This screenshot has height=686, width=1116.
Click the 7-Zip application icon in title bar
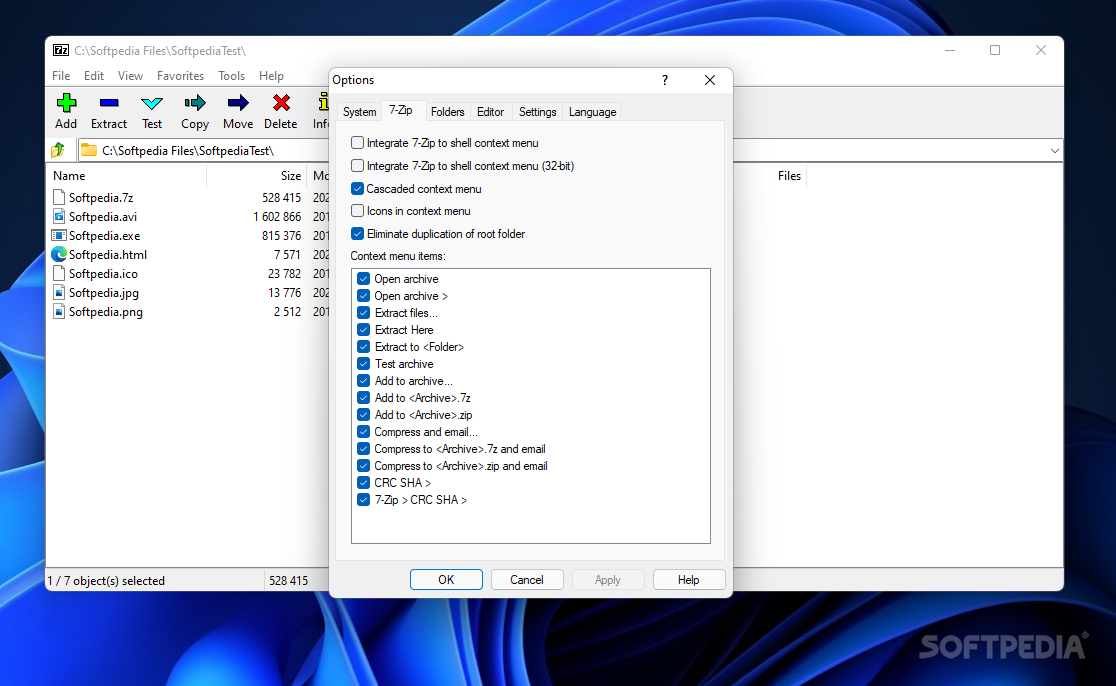coord(61,51)
